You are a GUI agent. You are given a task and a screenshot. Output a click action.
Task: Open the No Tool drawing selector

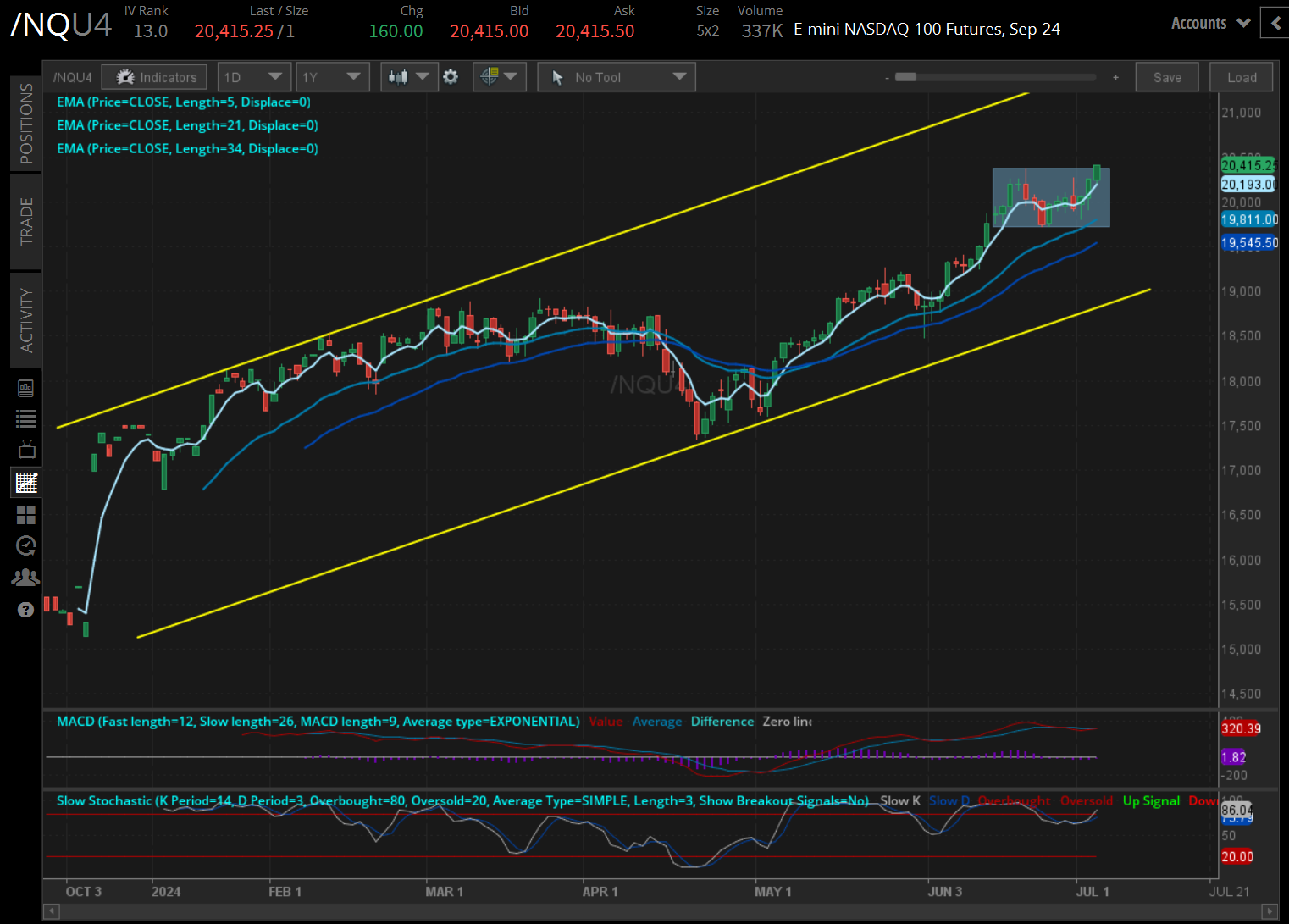pyautogui.click(x=617, y=77)
